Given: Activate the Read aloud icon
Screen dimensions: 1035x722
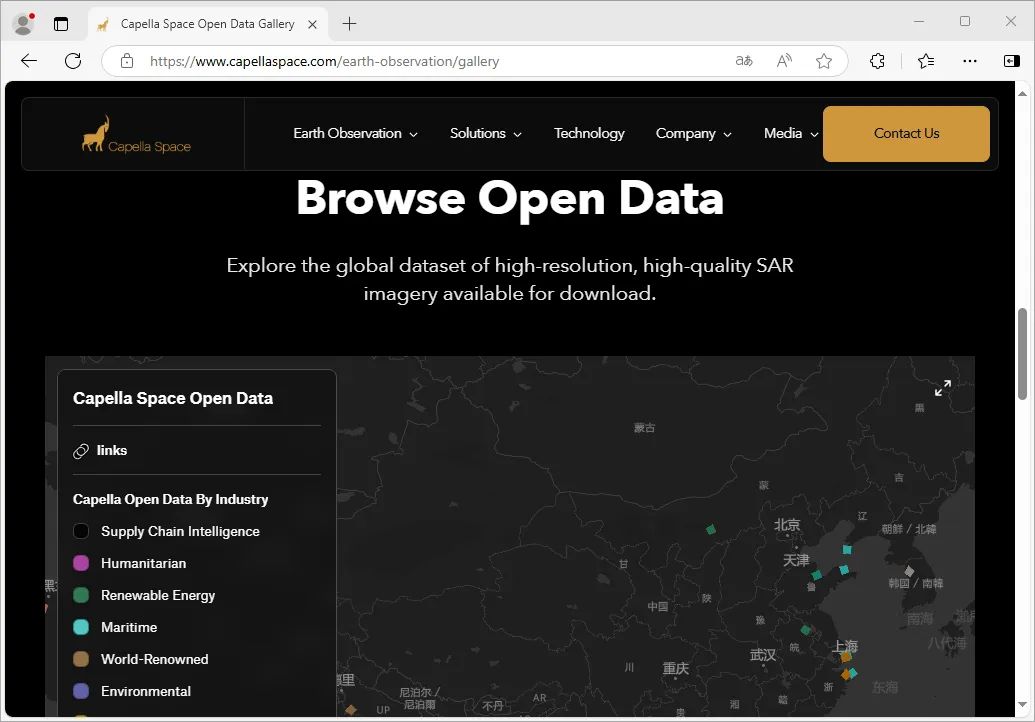Looking at the screenshot, I should (784, 61).
